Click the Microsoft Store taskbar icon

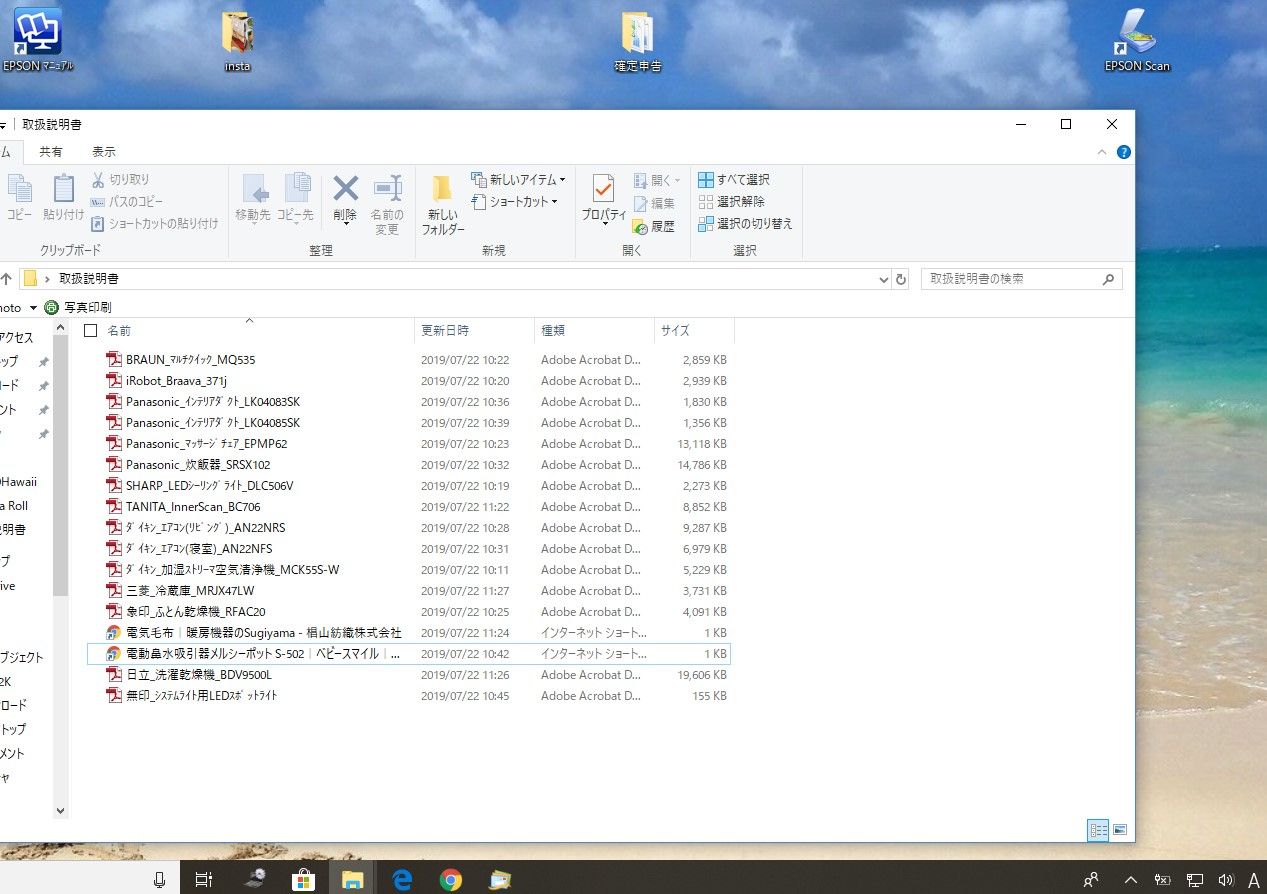pyautogui.click(x=304, y=879)
